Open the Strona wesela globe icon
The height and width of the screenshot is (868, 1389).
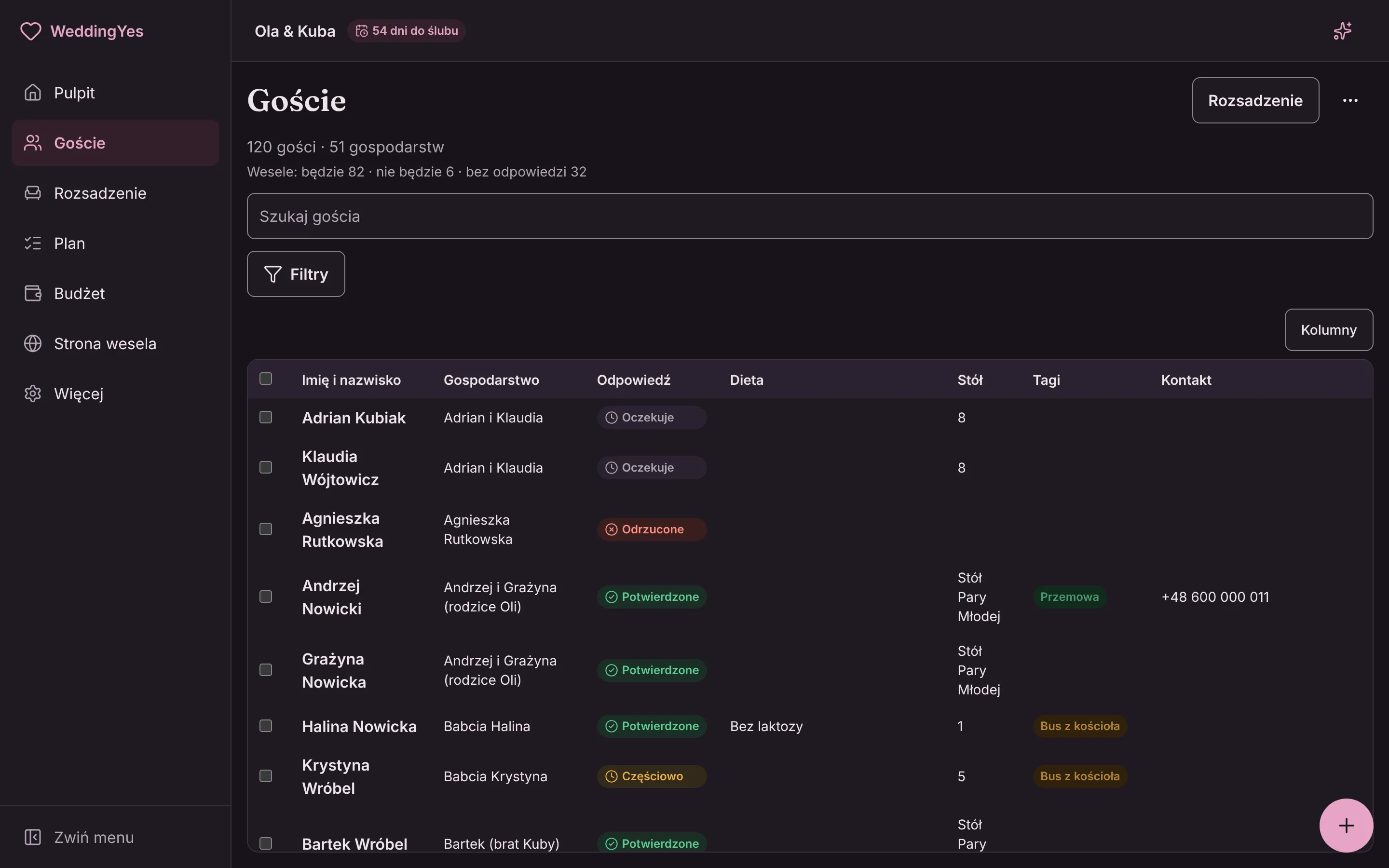33,343
